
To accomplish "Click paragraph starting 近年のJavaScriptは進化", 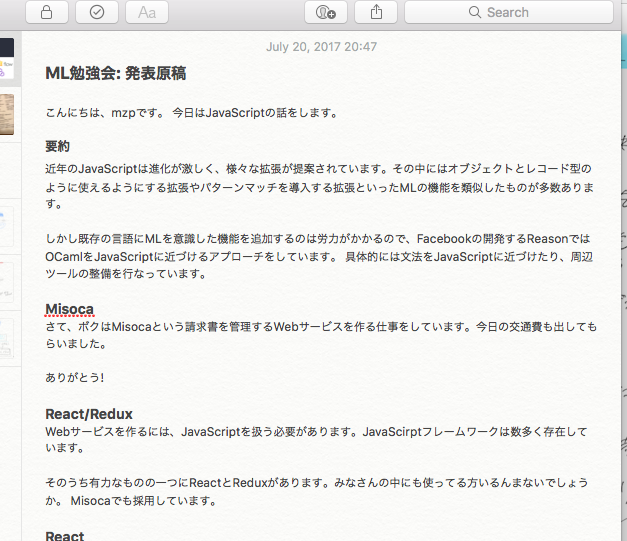I will [x=319, y=186].
